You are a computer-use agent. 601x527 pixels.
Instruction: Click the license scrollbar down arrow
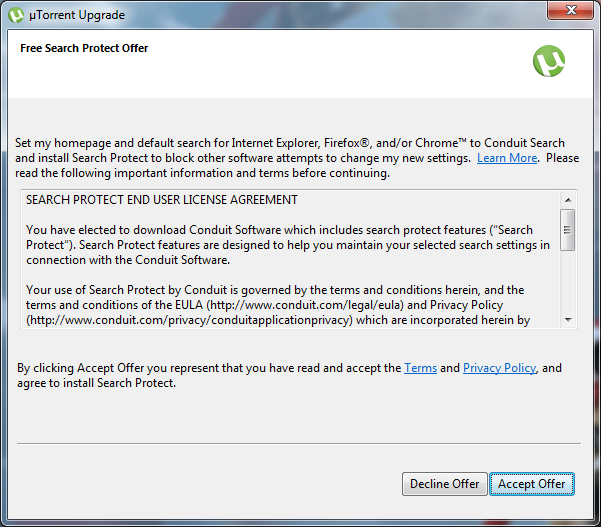point(568,320)
